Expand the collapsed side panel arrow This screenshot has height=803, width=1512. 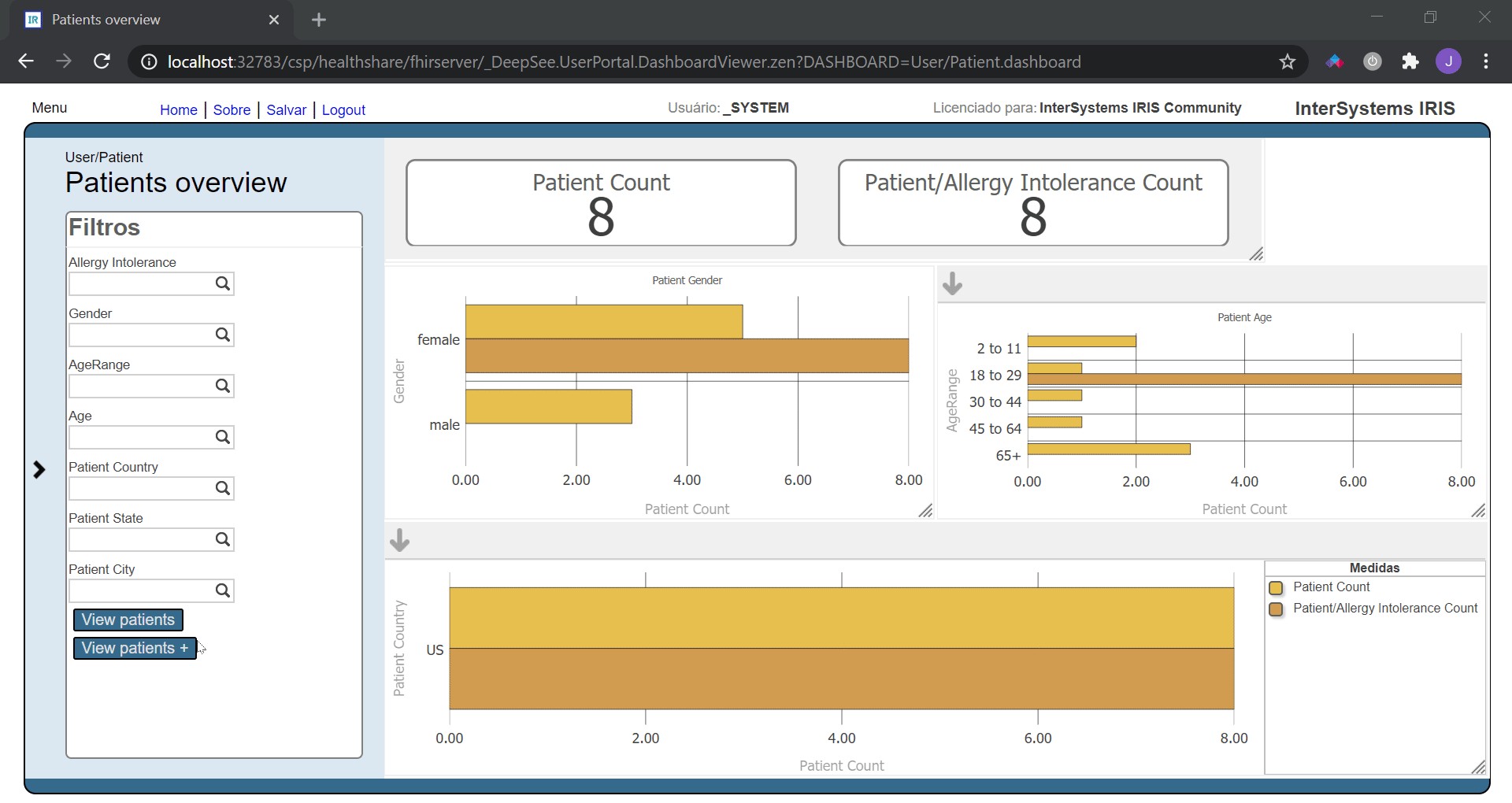pos(39,470)
